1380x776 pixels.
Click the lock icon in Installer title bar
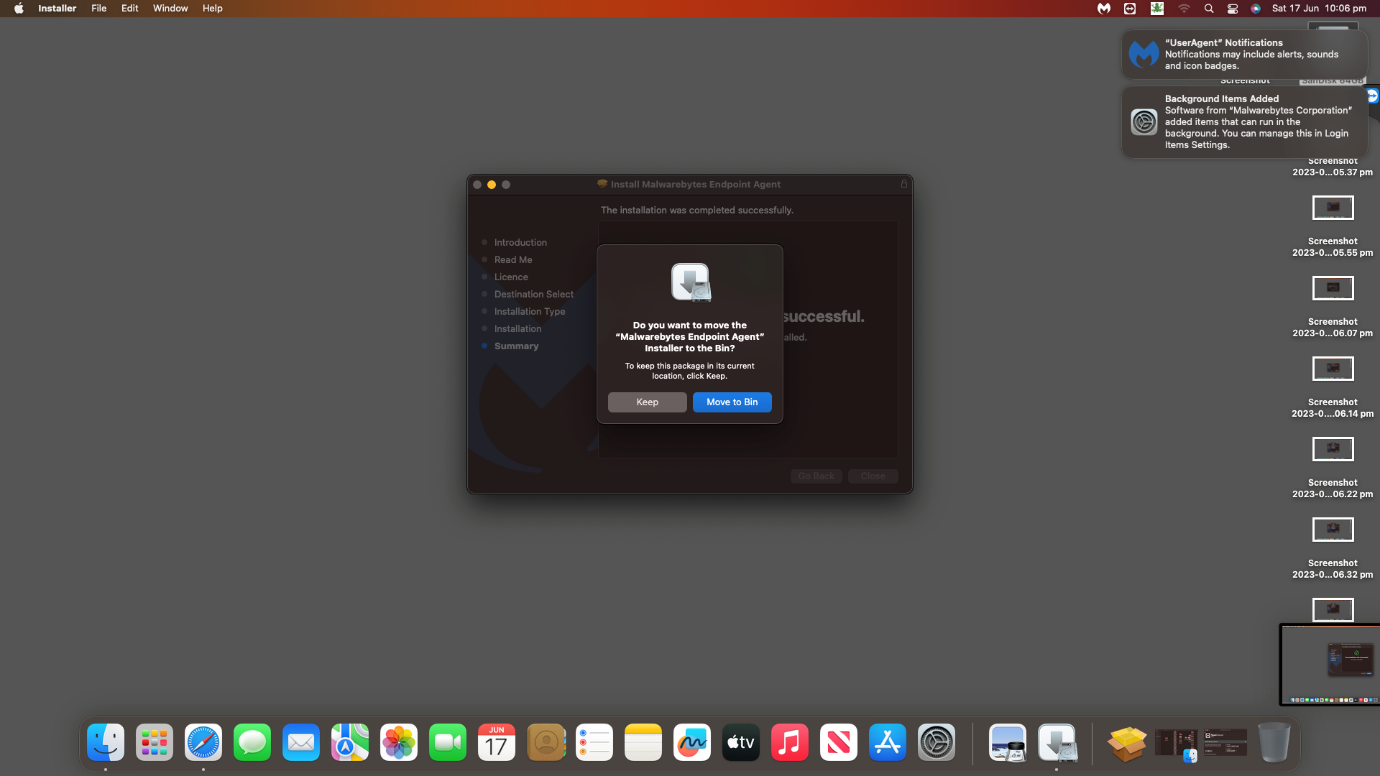point(904,184)
